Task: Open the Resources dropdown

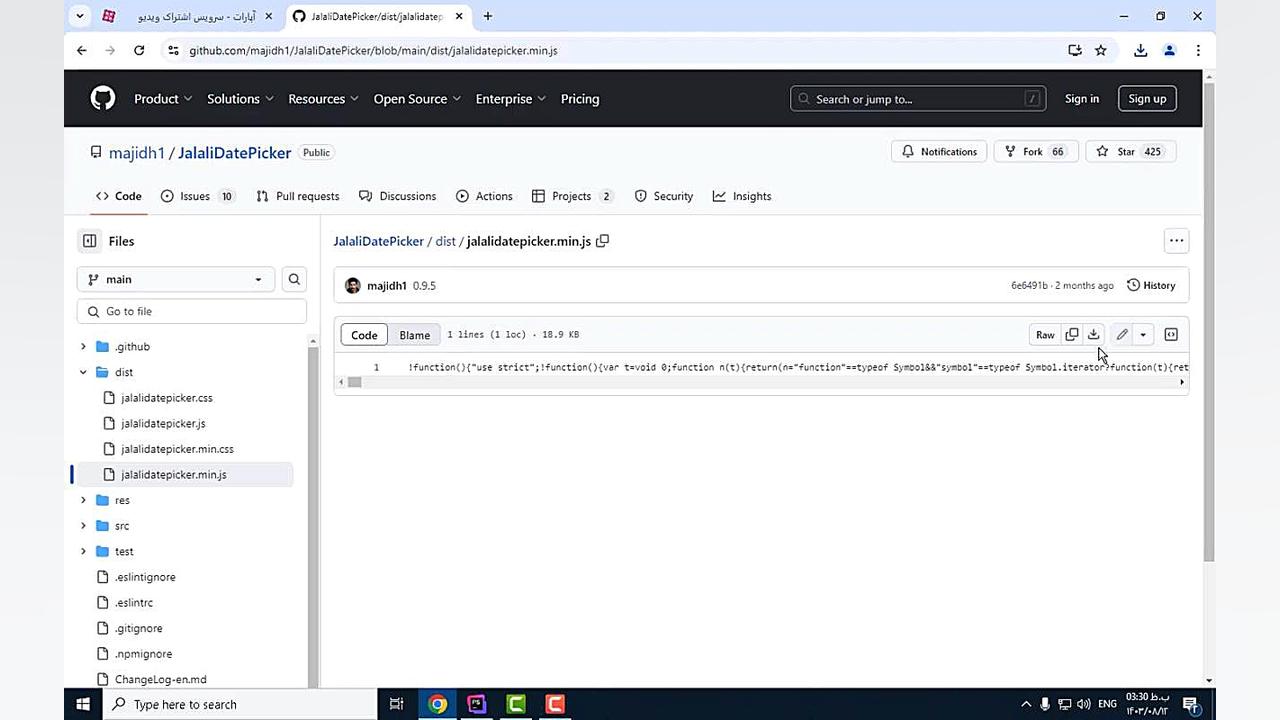Action: point(324,99)
